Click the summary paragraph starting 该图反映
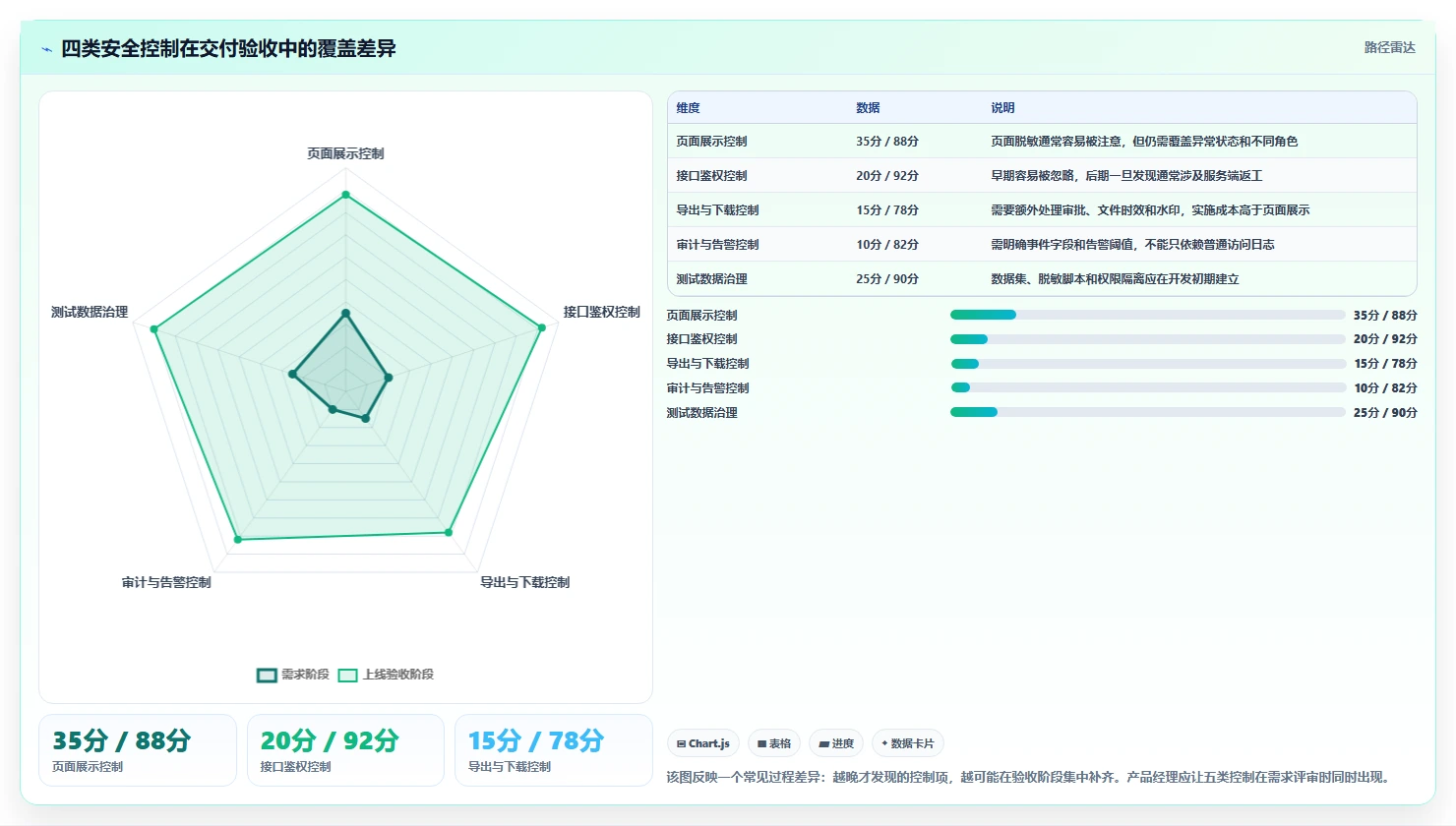 click(1030, 777)
